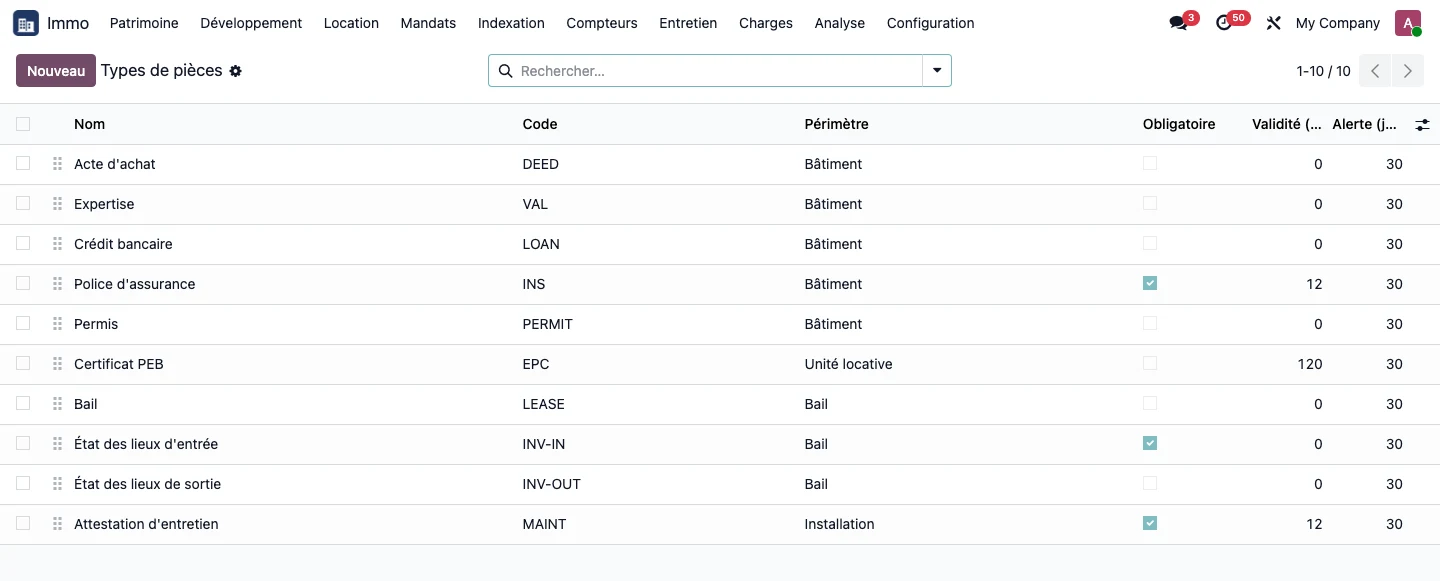Open the Charges menu
The width and height of the screenshot is (1440, 581).
coord(766,23)
